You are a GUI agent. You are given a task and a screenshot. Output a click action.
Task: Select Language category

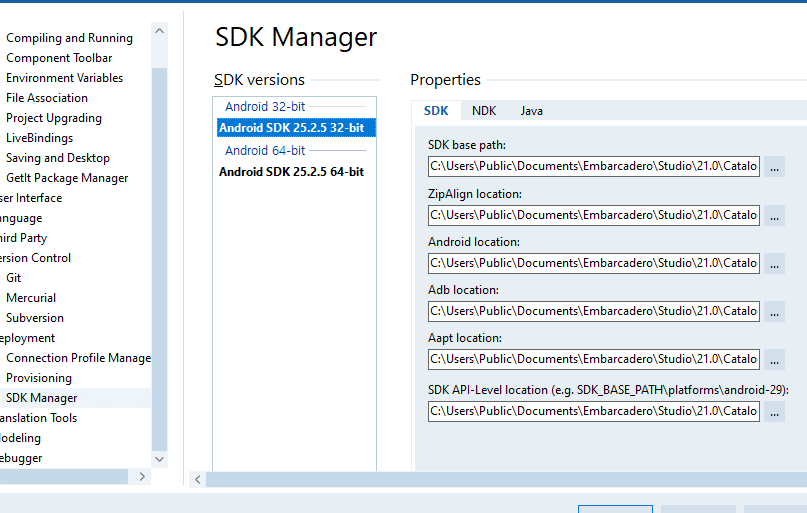pos(21,218)
